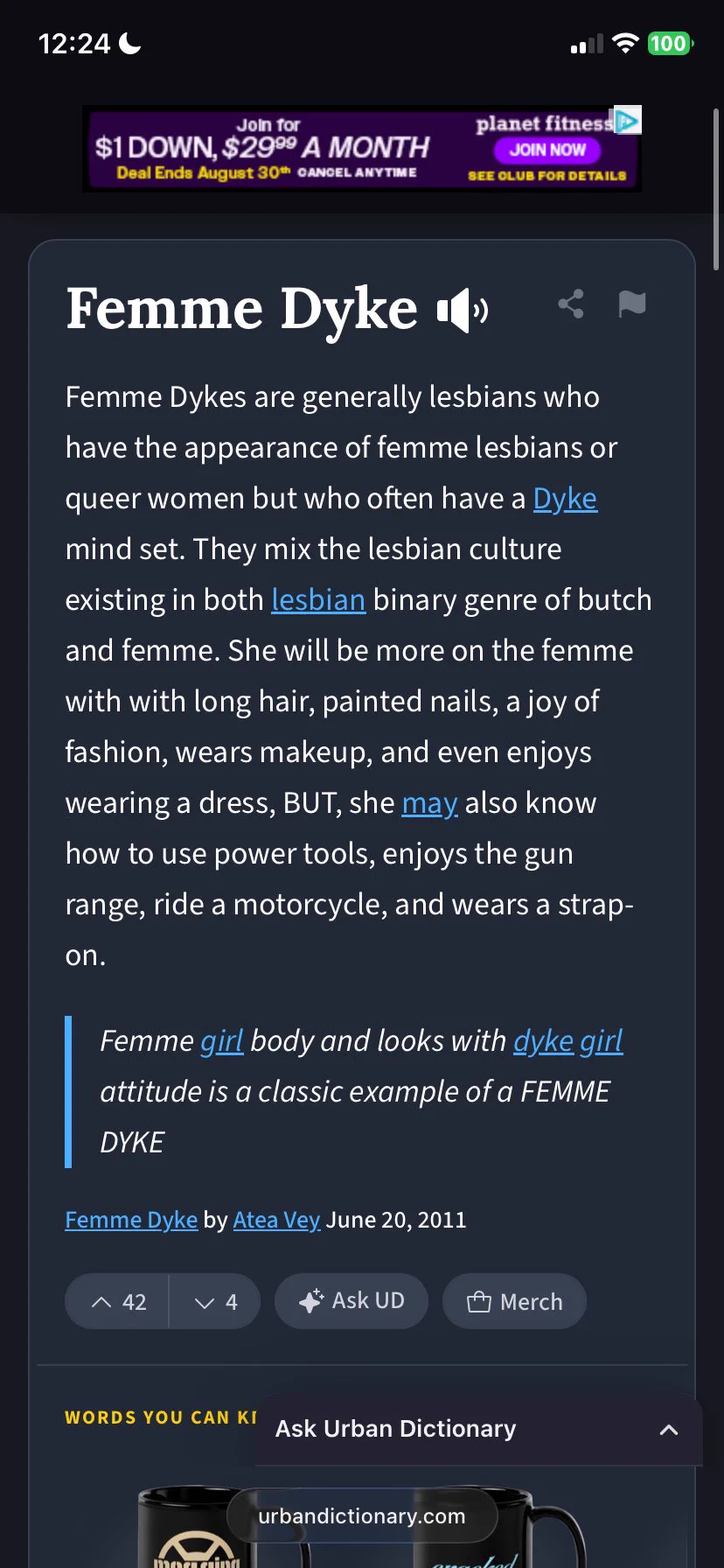Upvote the definition with 42 votes
The image size is (724, 1568).
[117, 1301]
